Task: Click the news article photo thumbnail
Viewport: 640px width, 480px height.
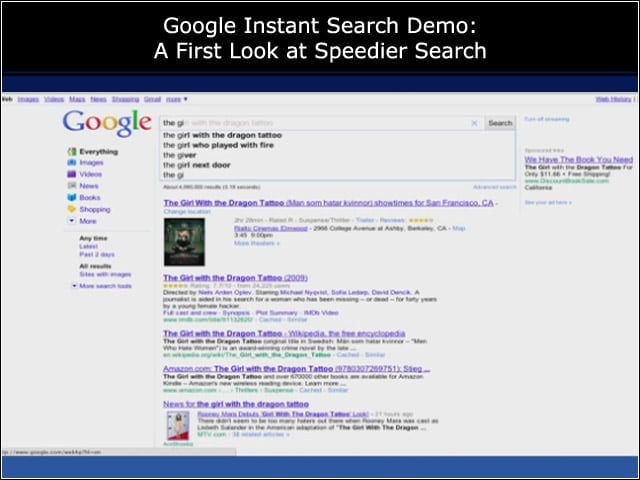Action: coord(178,426)
